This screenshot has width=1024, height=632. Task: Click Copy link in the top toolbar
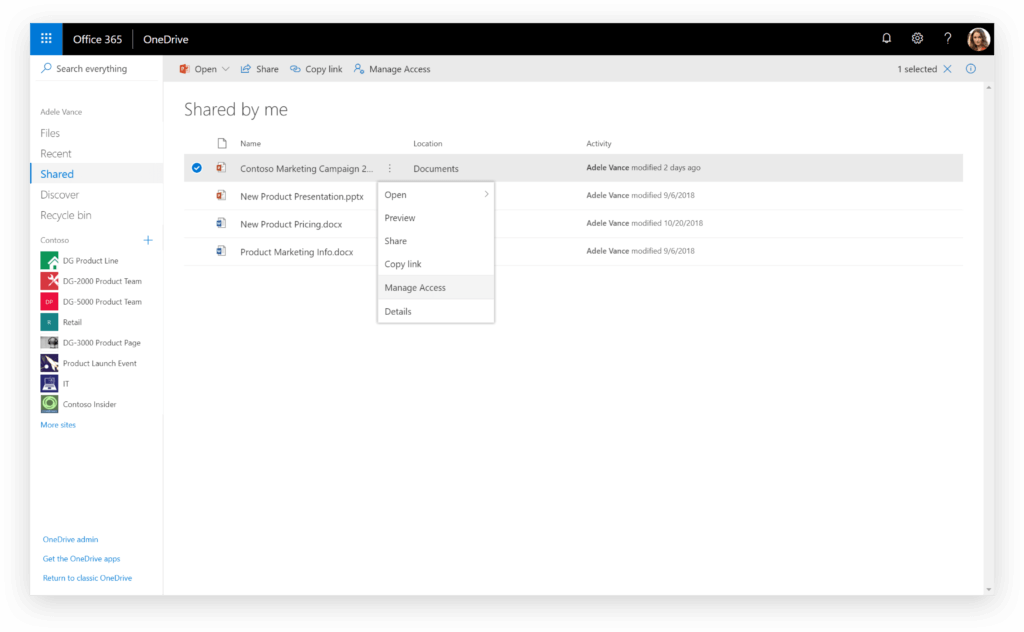(x=316, y=69)
